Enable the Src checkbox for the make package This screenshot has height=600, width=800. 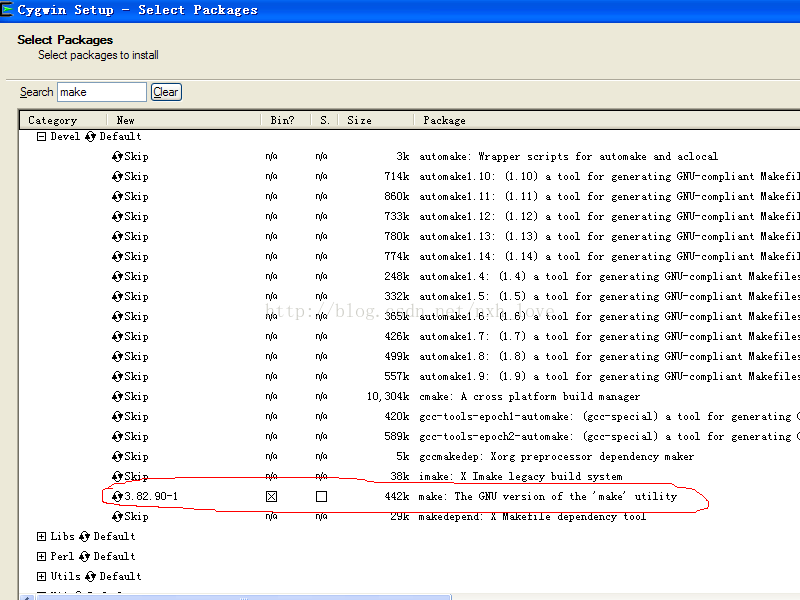coord(321,496)
